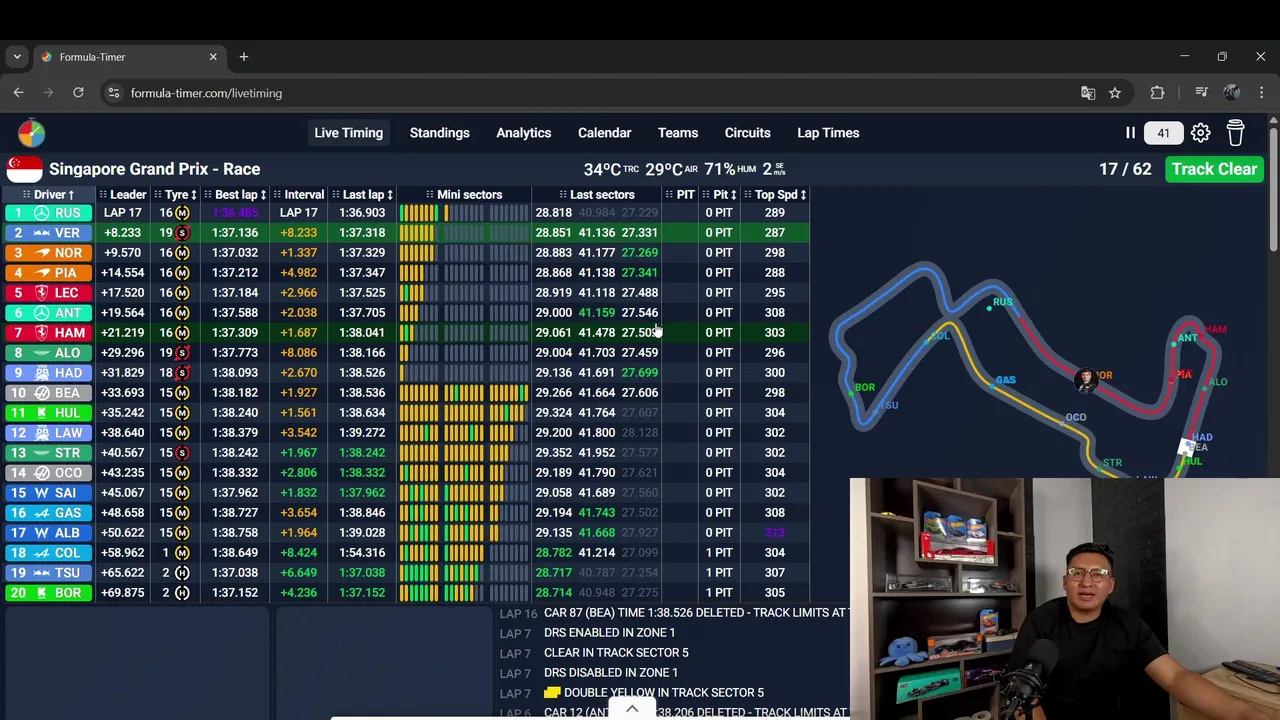Click the track temperature 34°C reading
Image resolution: width=1280 pixels, height=720 pixels.
[x=611, y=170]
